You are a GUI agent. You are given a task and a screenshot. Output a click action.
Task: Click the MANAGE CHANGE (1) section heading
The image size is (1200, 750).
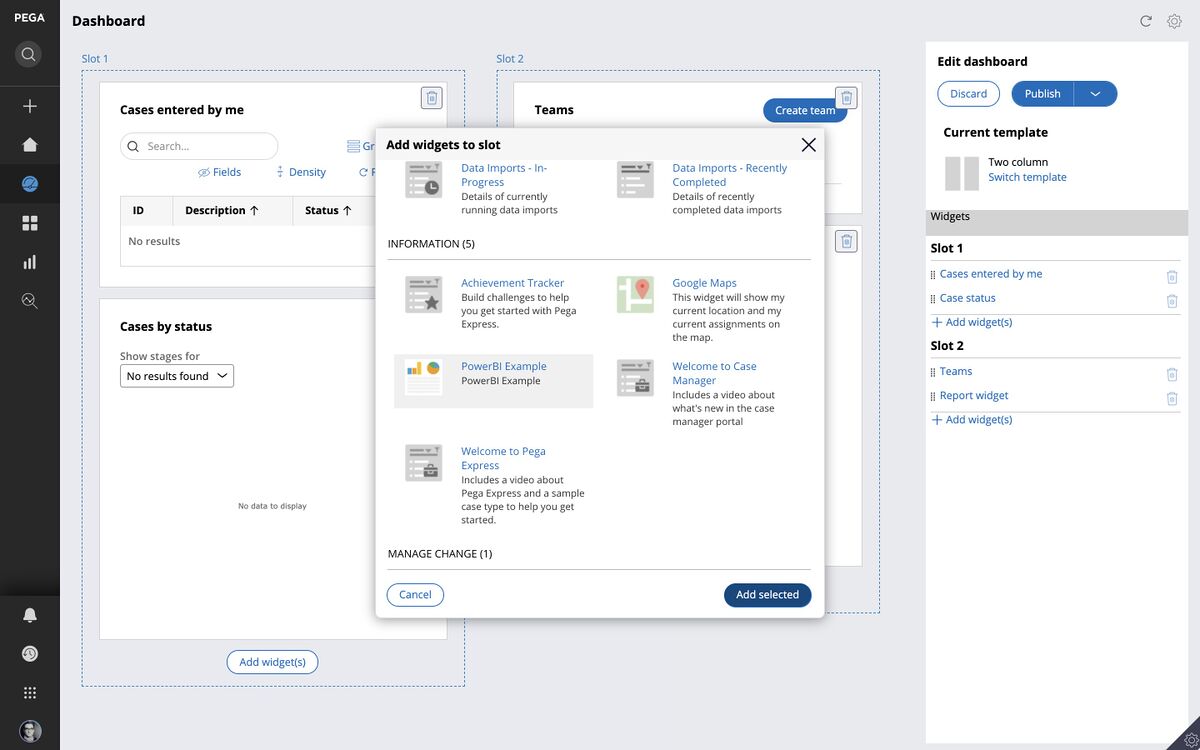440,554
